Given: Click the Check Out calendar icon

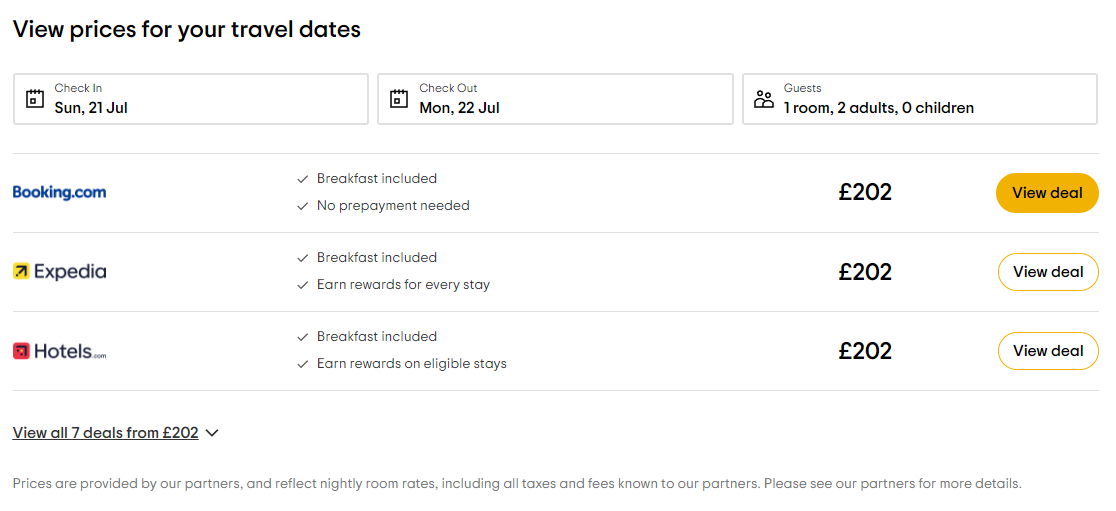Looking at the screenshot, I should [x=399, y=99].
